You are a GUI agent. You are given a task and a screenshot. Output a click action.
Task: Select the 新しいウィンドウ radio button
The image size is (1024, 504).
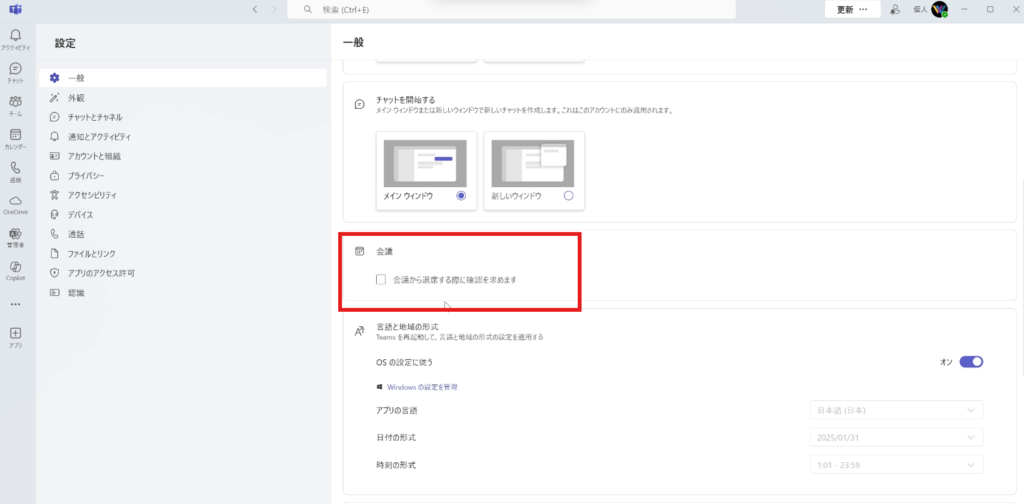[x=568, y=196]
